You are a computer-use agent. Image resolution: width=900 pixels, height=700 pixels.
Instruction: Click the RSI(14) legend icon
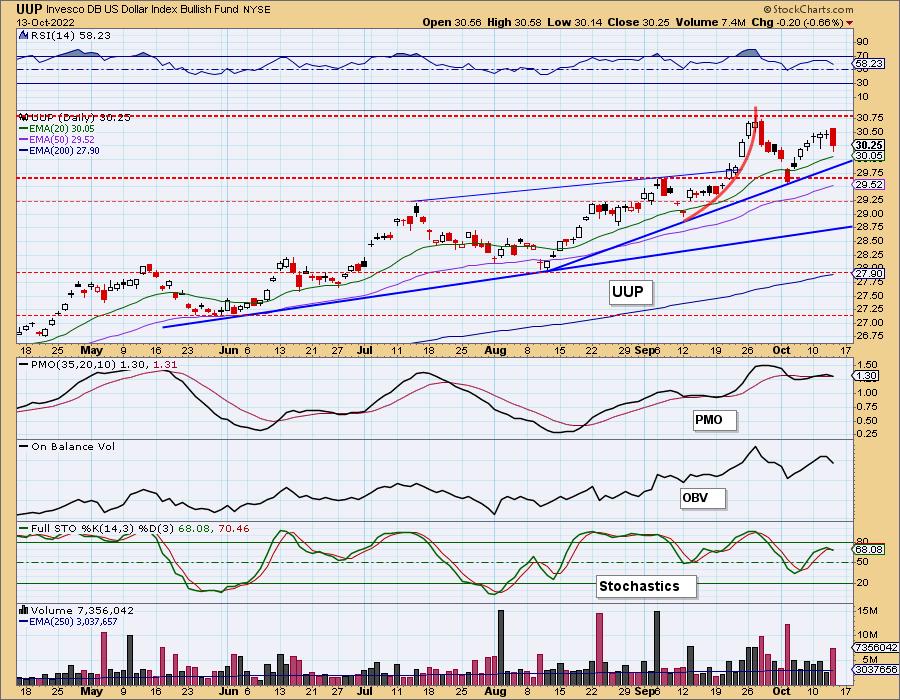coord(23,35)
